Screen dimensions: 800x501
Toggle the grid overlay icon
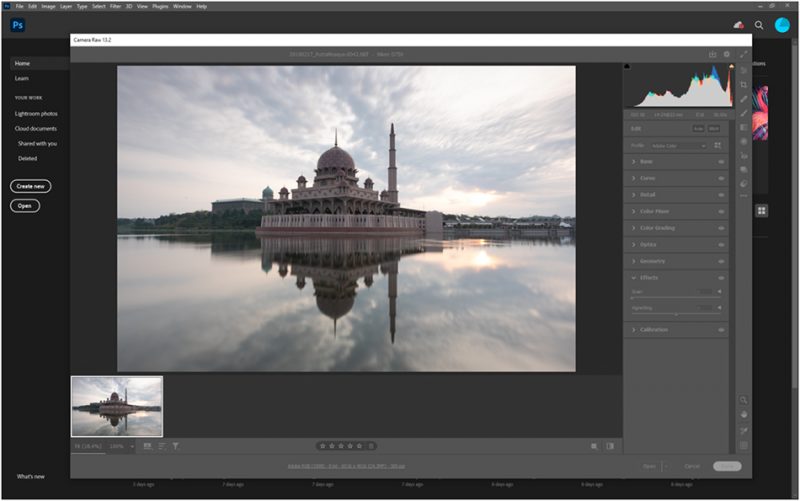click(x=743, y=445)
